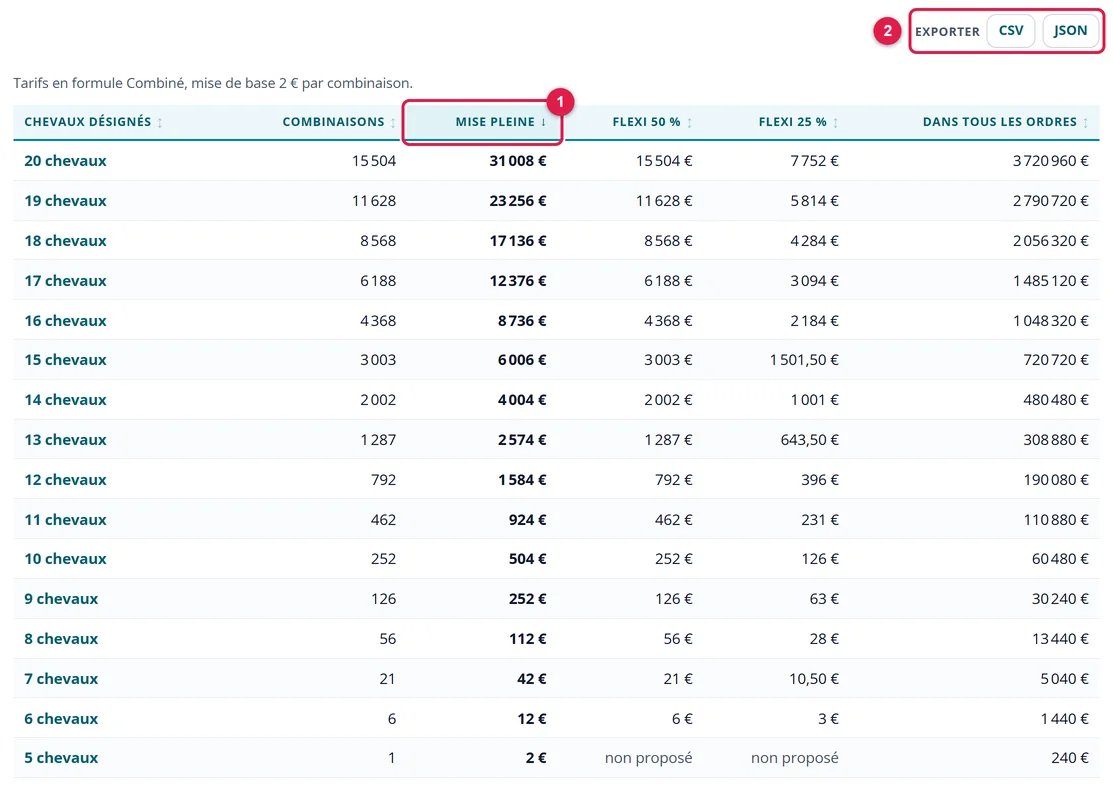Click the 15 chevaux row header

pos(65,360)
